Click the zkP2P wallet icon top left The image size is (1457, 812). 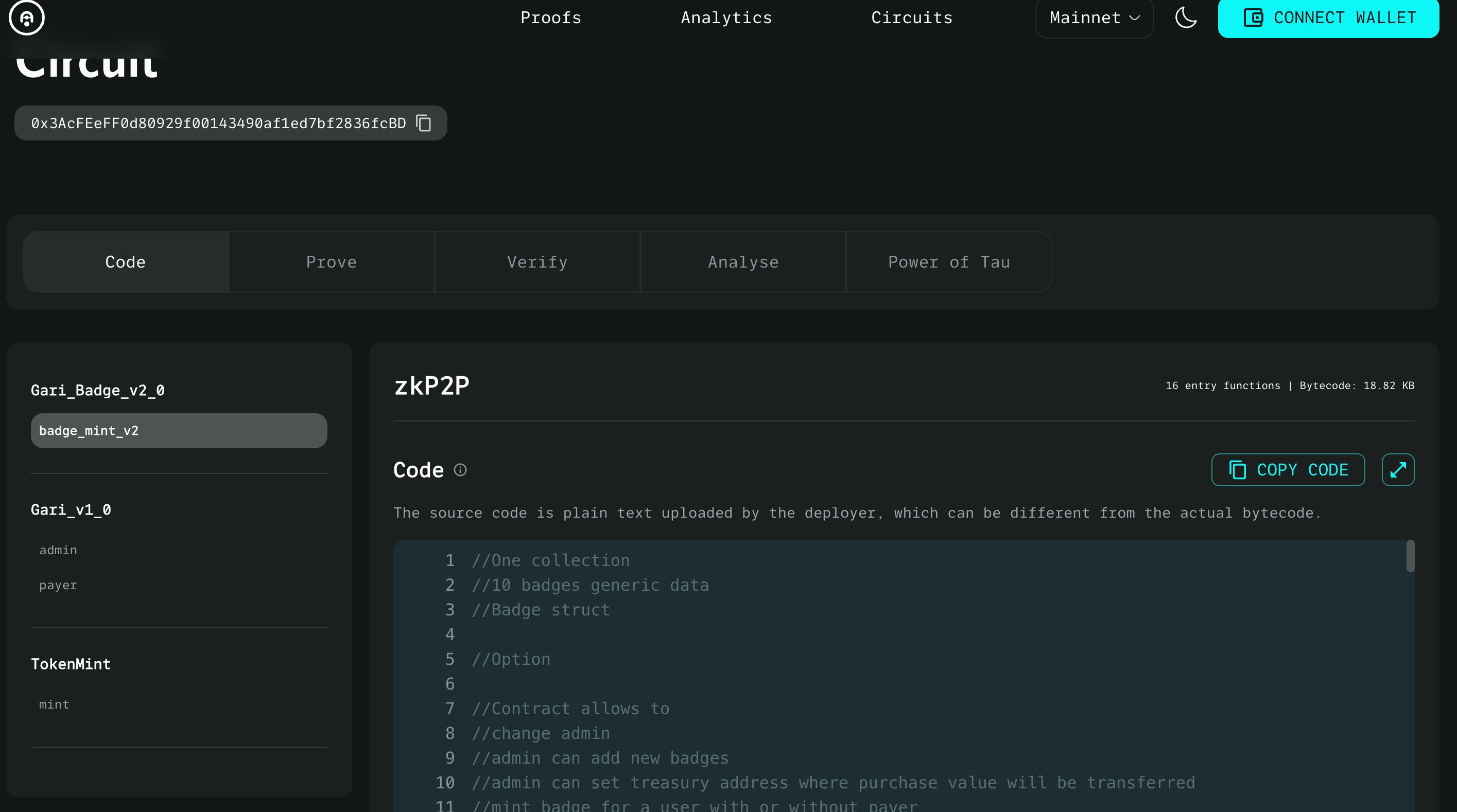(27, 17)
